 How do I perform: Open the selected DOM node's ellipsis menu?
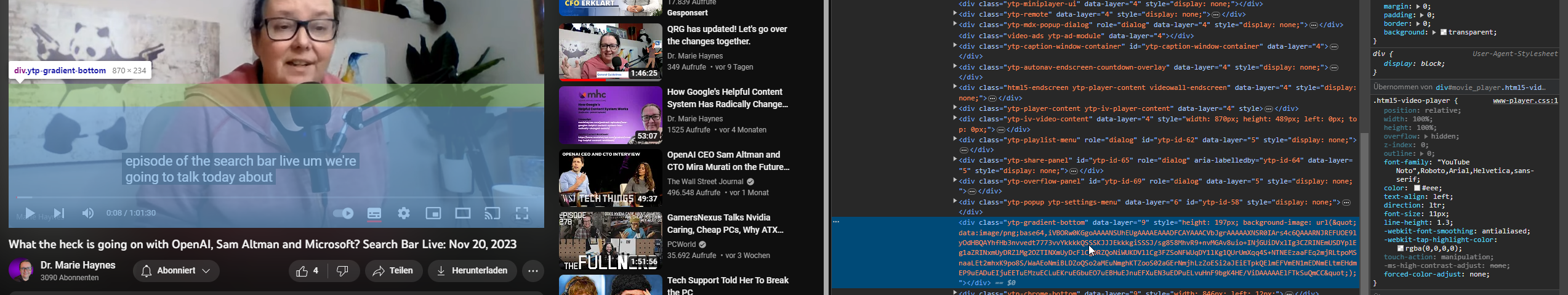836,222
